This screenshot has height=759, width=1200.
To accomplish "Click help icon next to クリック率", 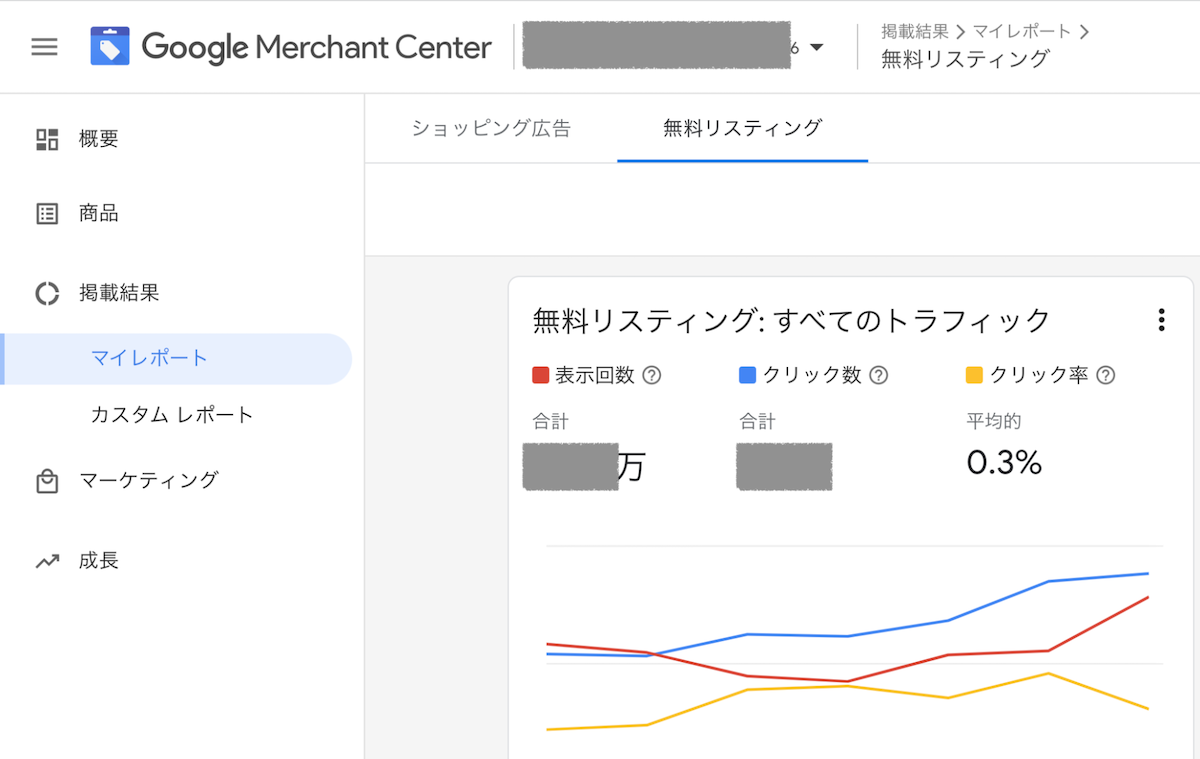I will 1106,376.
